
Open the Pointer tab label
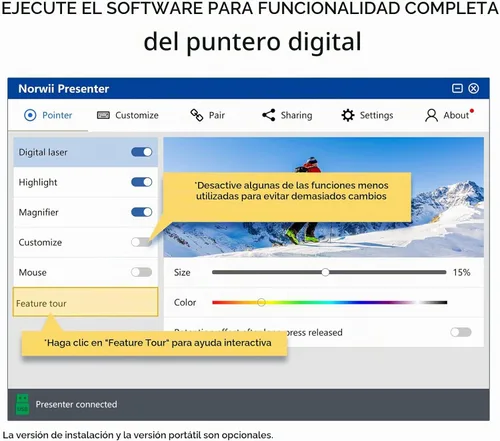tap(57, 115)
